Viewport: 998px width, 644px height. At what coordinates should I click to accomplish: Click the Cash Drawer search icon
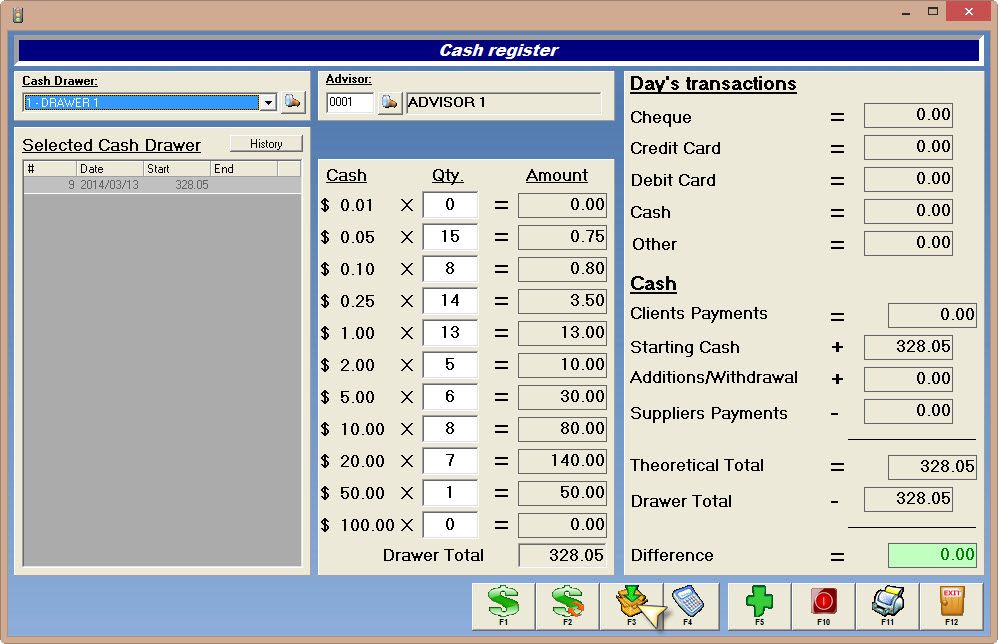pos(293,102)
